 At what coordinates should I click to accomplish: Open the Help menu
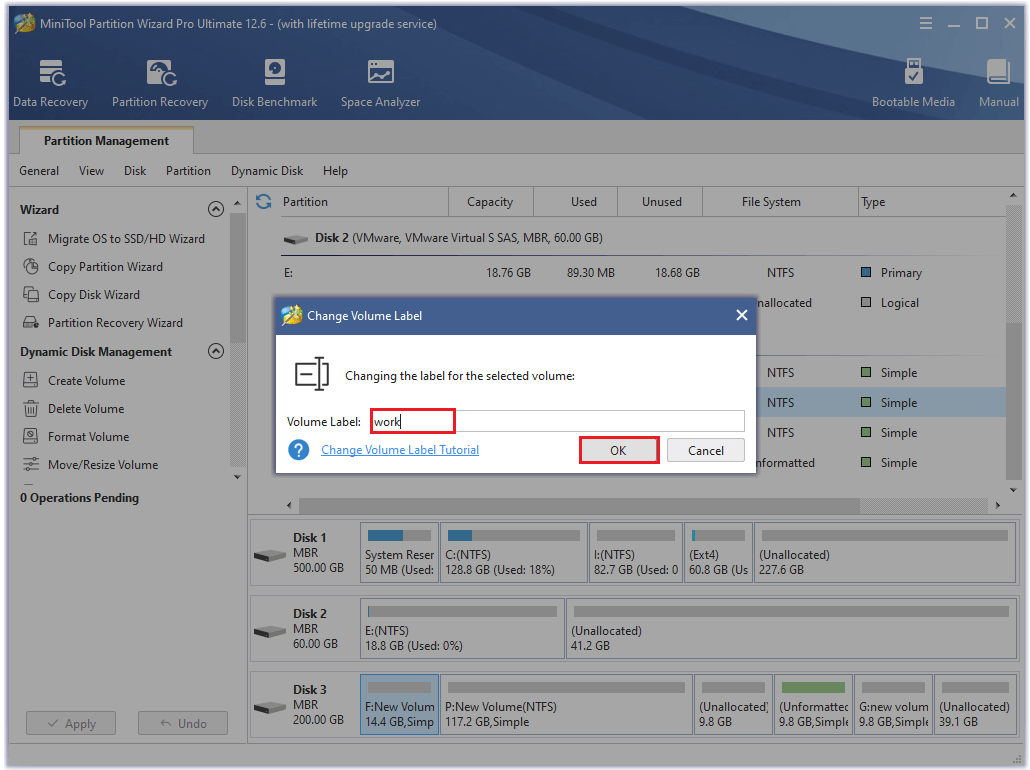click(x=335, y=171)
